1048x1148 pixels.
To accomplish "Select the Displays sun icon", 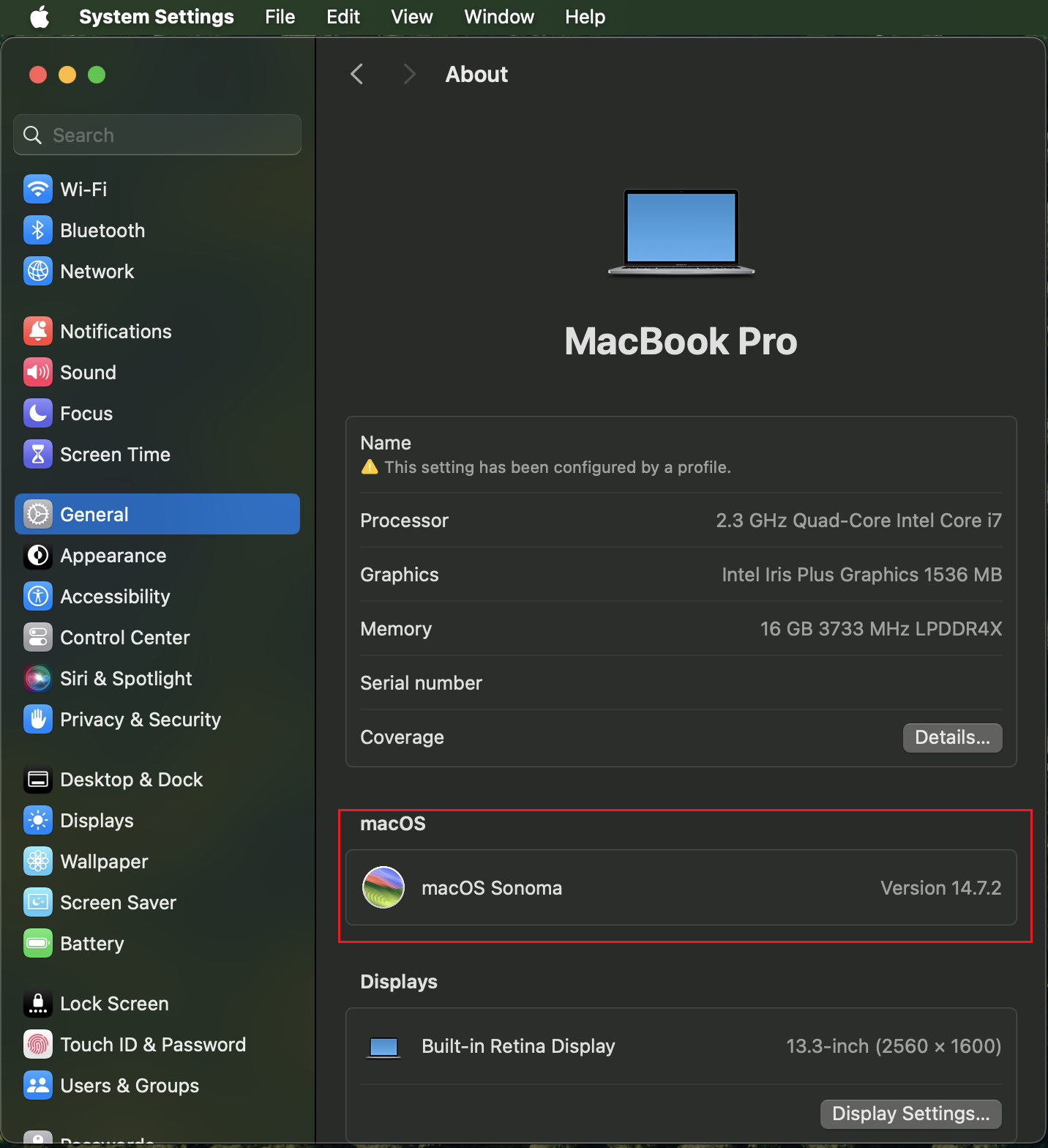I will [38, 820].
